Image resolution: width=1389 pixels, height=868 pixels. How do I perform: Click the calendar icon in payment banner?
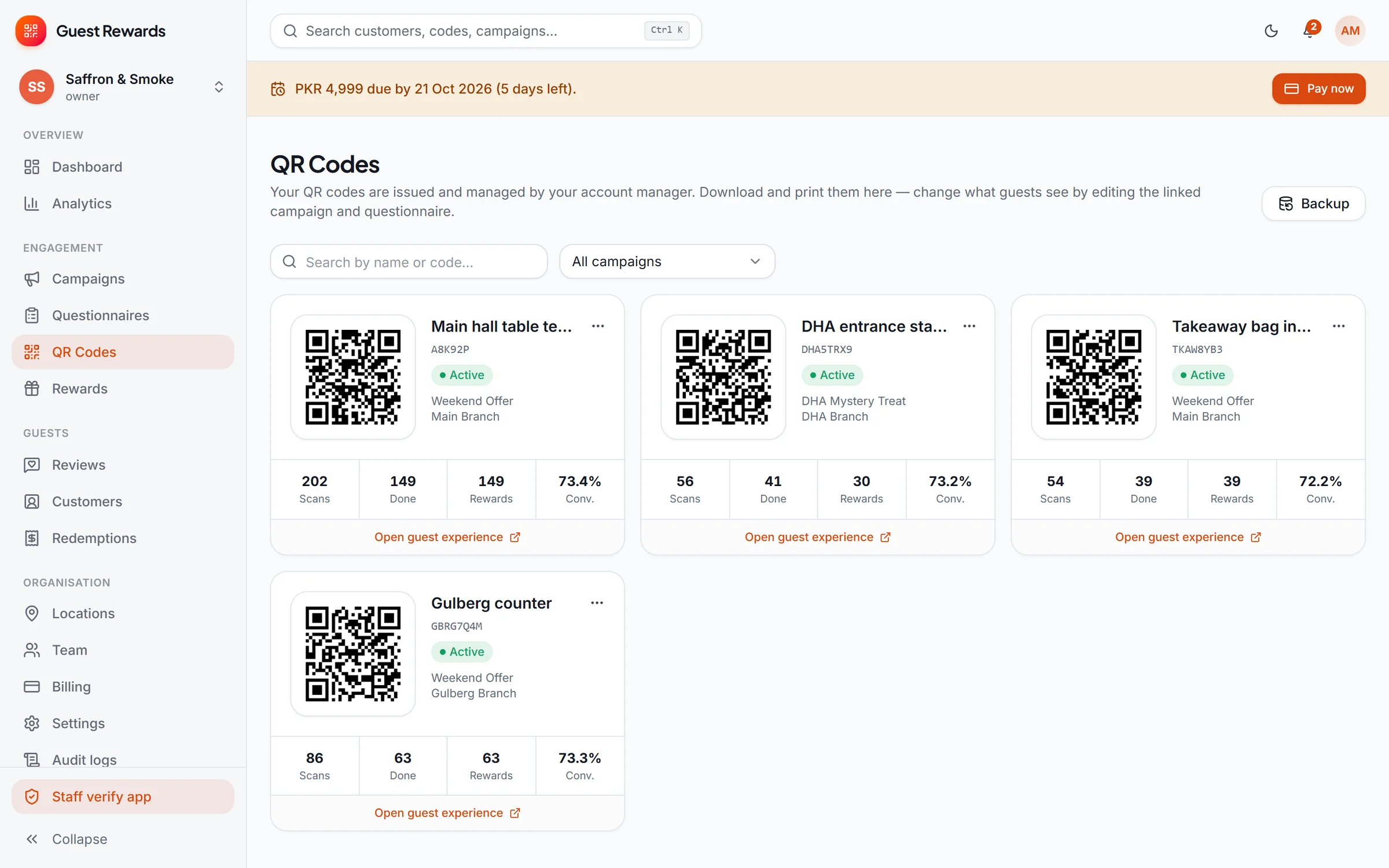point(278,89)
